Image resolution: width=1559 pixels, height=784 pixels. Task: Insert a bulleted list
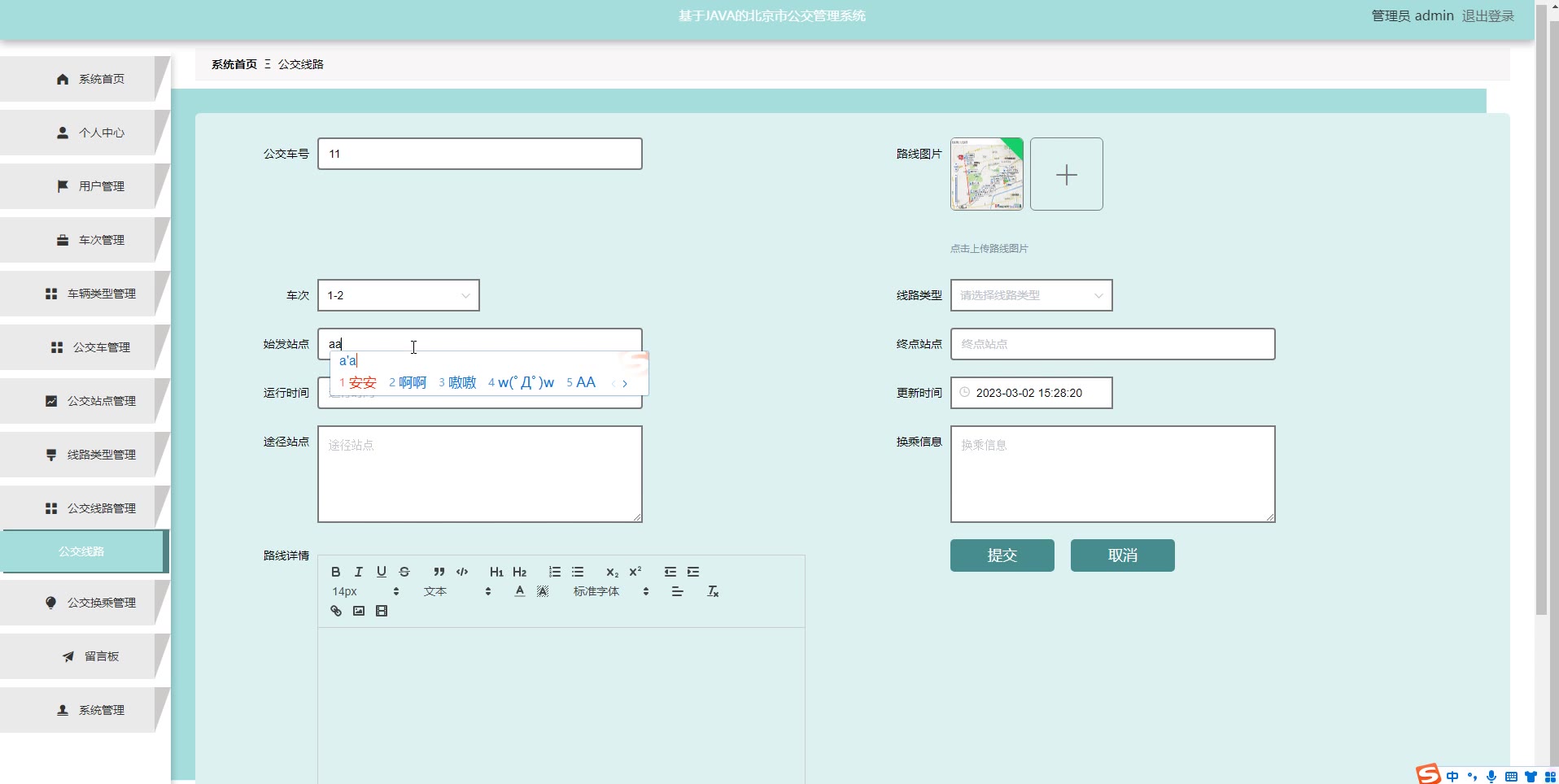tap(578, 572)
